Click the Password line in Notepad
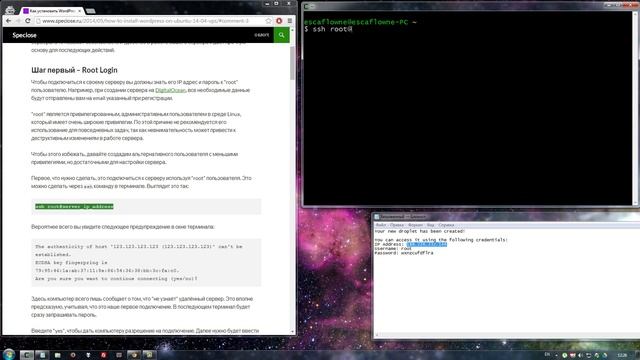The image size is (640, 360). coord(404,253)
